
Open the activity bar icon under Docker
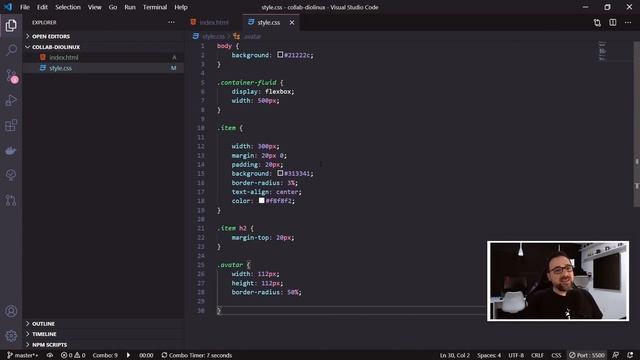[11, 175]
